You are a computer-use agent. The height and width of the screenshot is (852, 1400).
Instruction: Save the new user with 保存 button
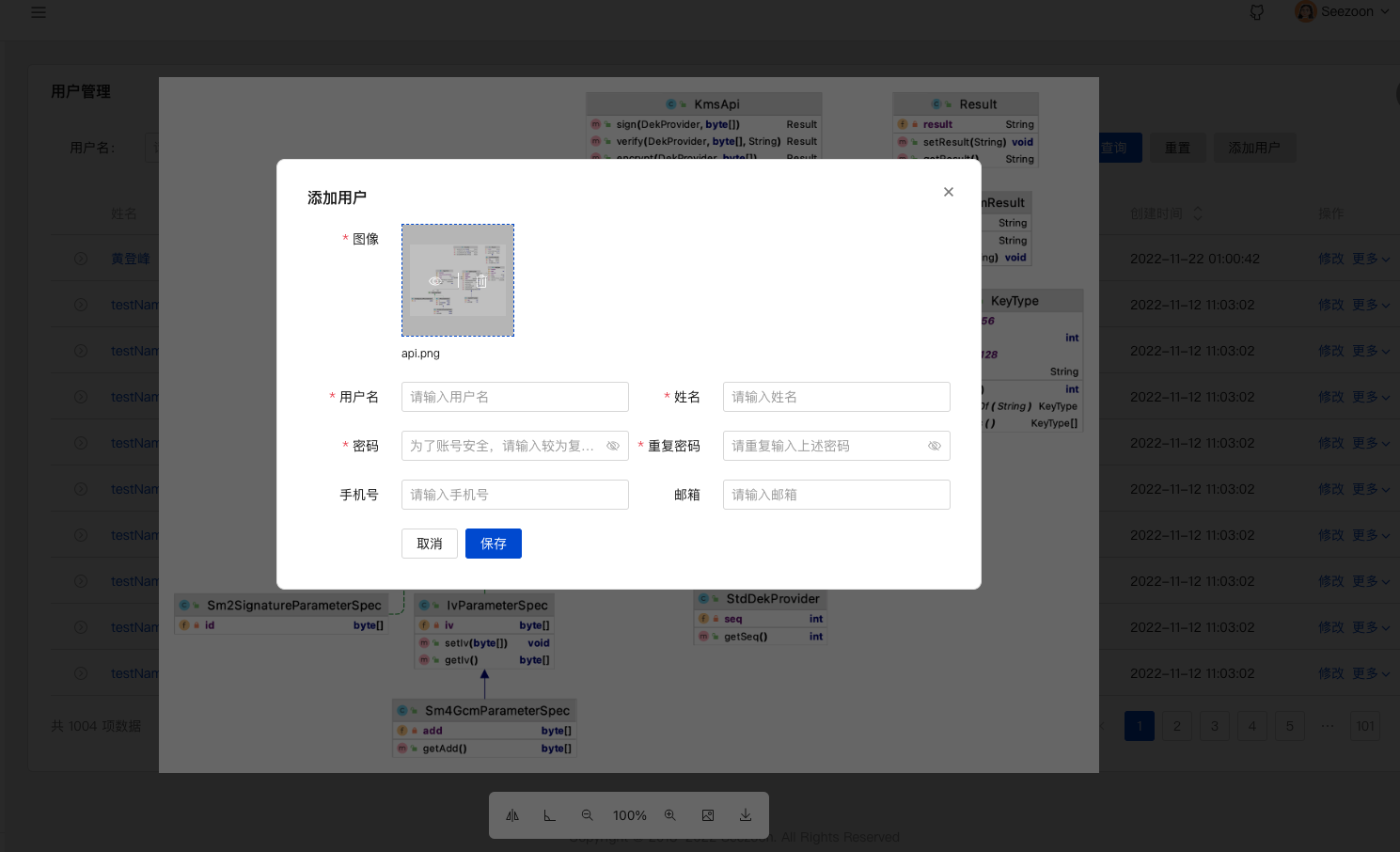point(493,544)
